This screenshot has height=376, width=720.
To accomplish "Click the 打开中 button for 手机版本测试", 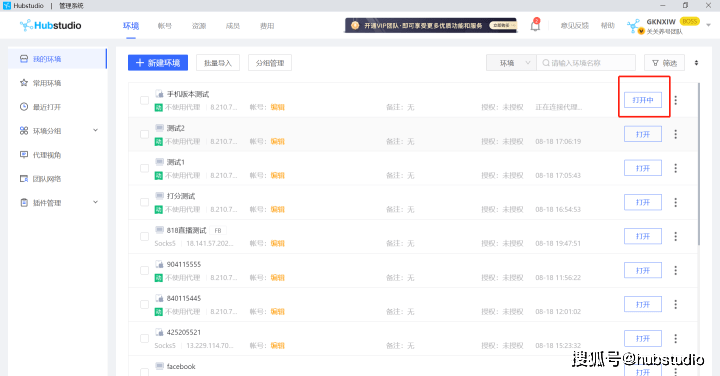I will [x=643, y=100].
